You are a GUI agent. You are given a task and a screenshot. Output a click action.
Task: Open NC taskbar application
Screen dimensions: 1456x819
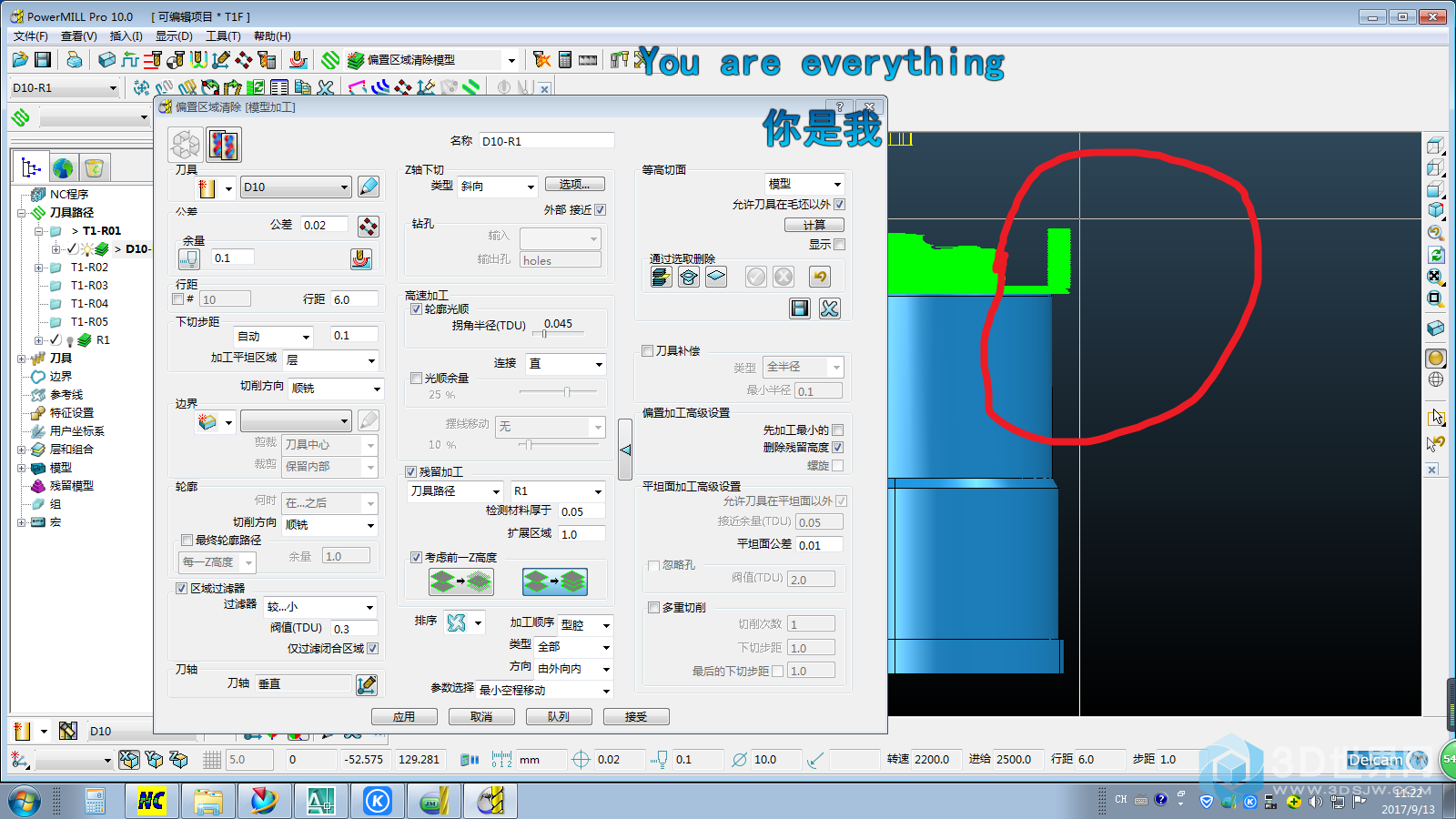click(151, 801)
